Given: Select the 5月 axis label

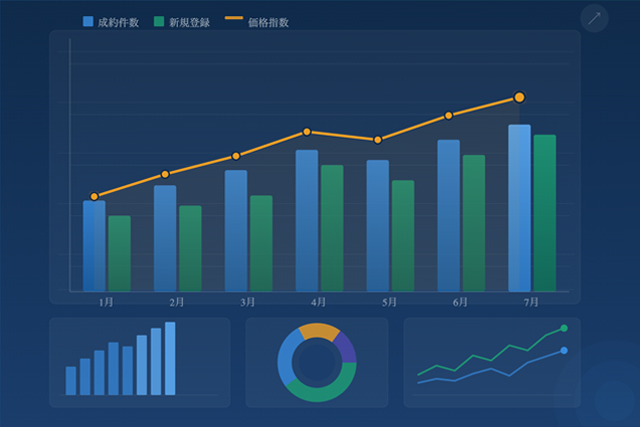Looking at the screenshot, I should pyautogui.click(x=389, y=302).
